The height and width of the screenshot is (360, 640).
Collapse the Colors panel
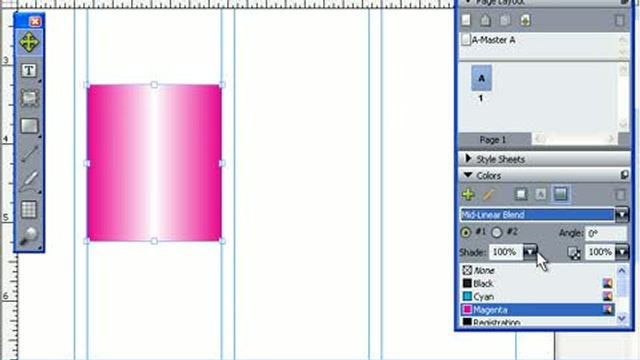pos(468,175)
